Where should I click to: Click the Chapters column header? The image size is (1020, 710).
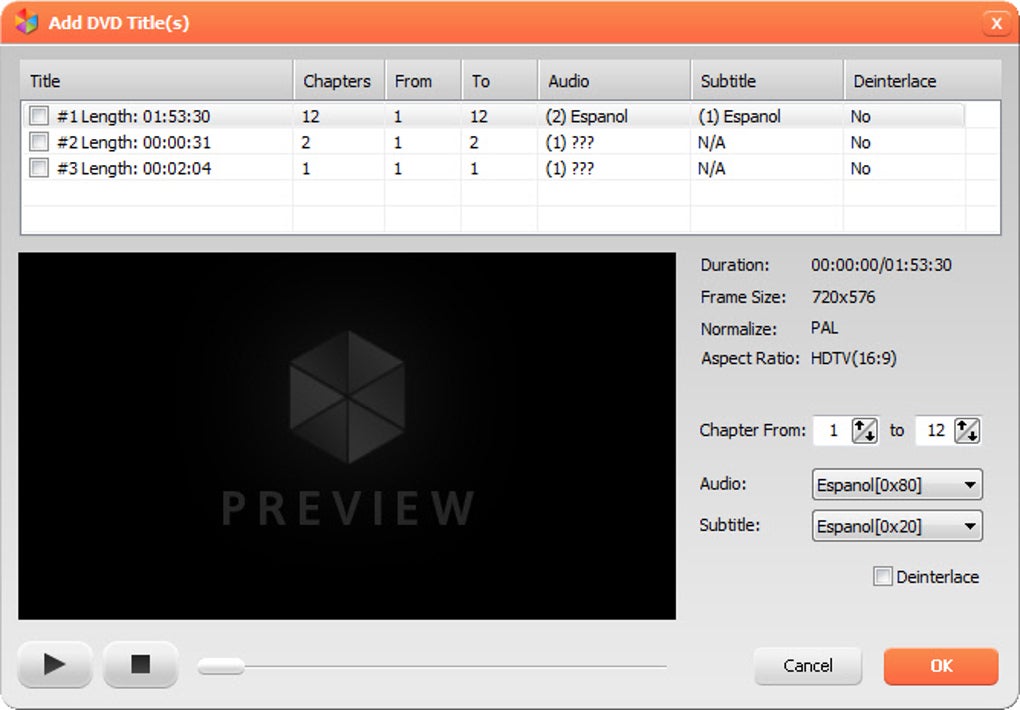tap(340, 81)
